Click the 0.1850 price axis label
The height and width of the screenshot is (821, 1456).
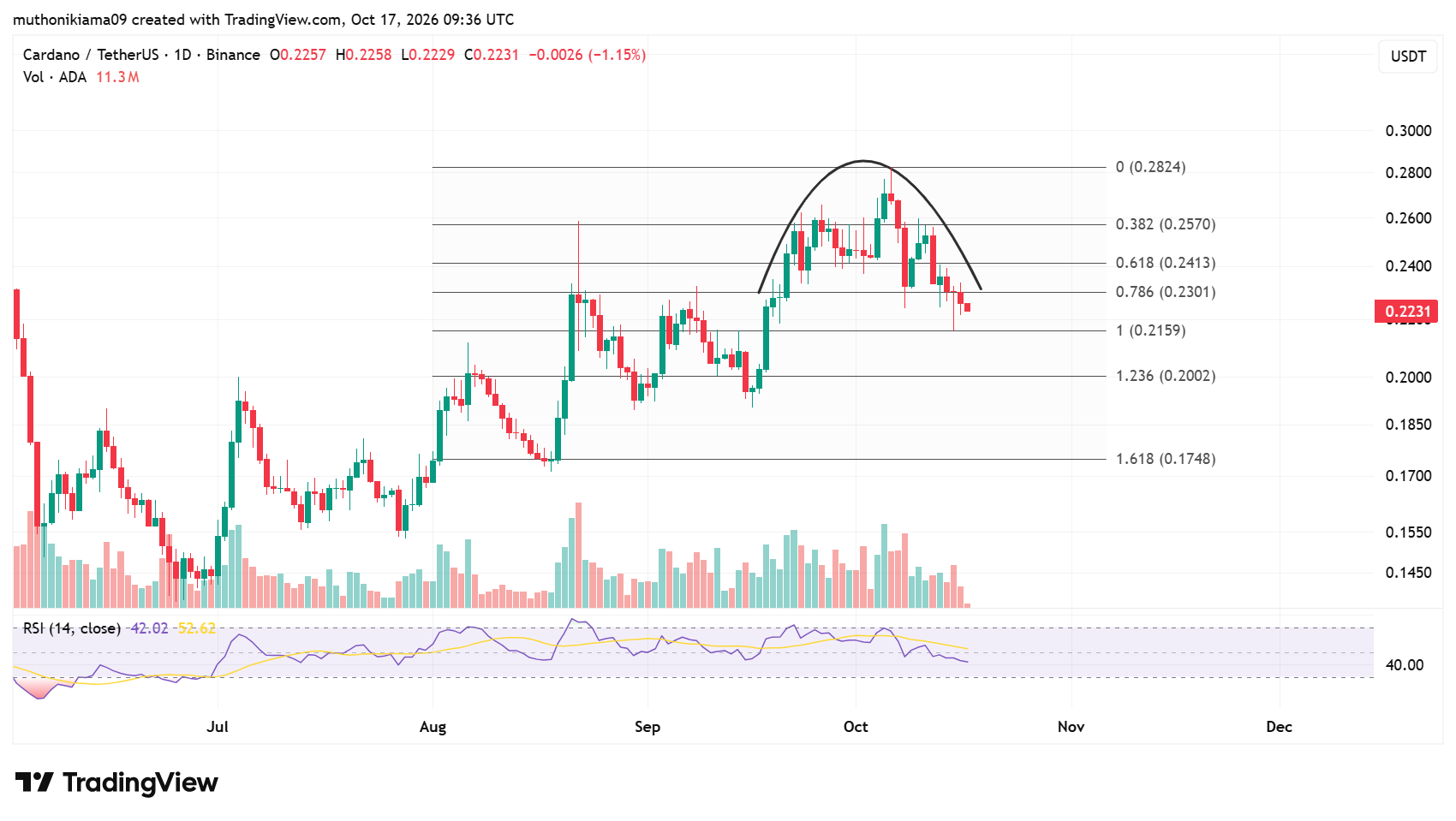(x=1408, y=425)
